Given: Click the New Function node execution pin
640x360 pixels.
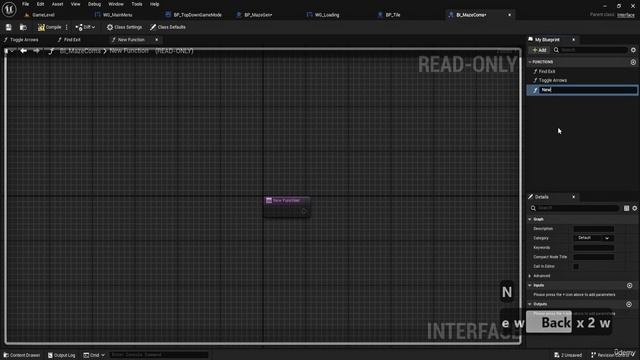Looking at the screenshot, I should [x=304, y=211].
